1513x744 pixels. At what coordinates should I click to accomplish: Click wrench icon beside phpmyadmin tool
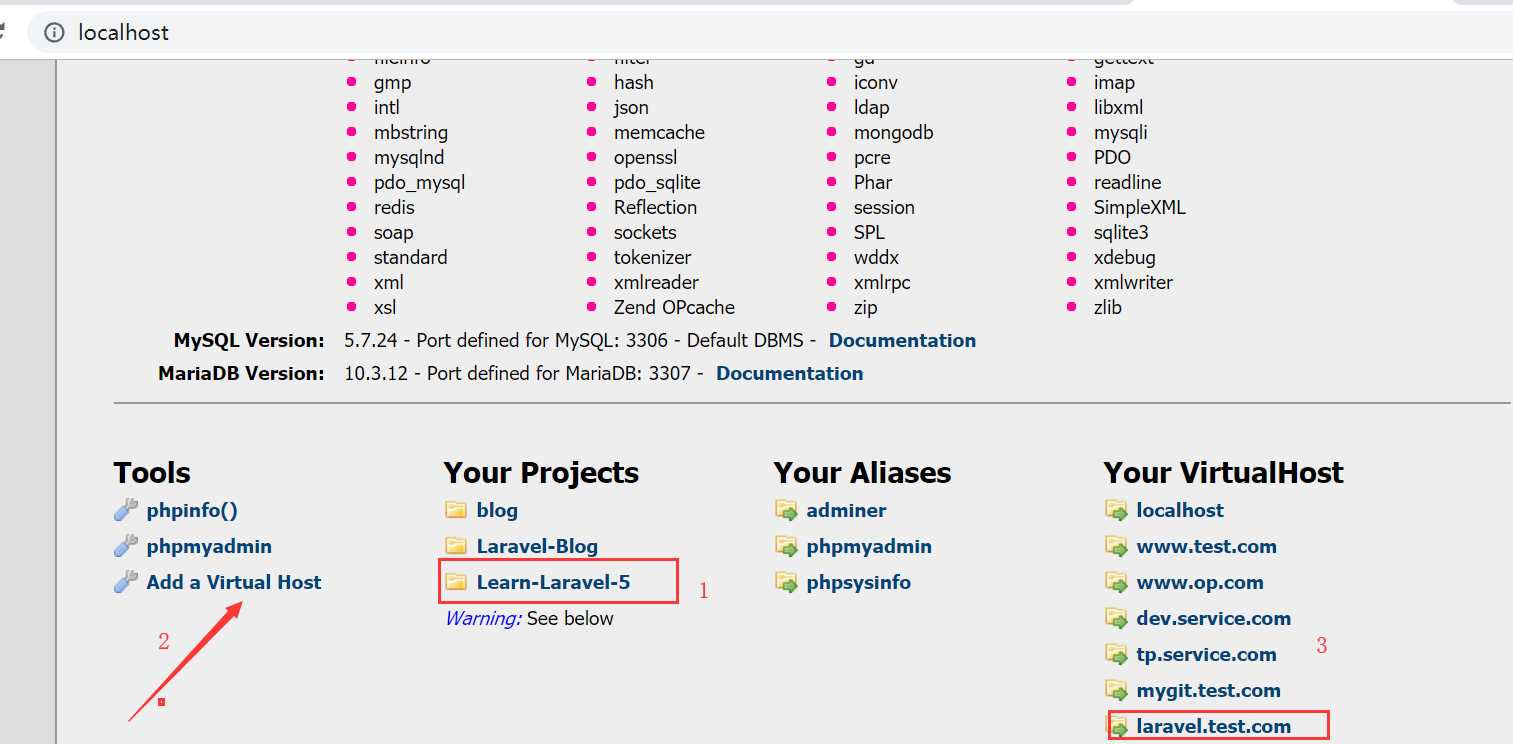click(x=126, y=546)
